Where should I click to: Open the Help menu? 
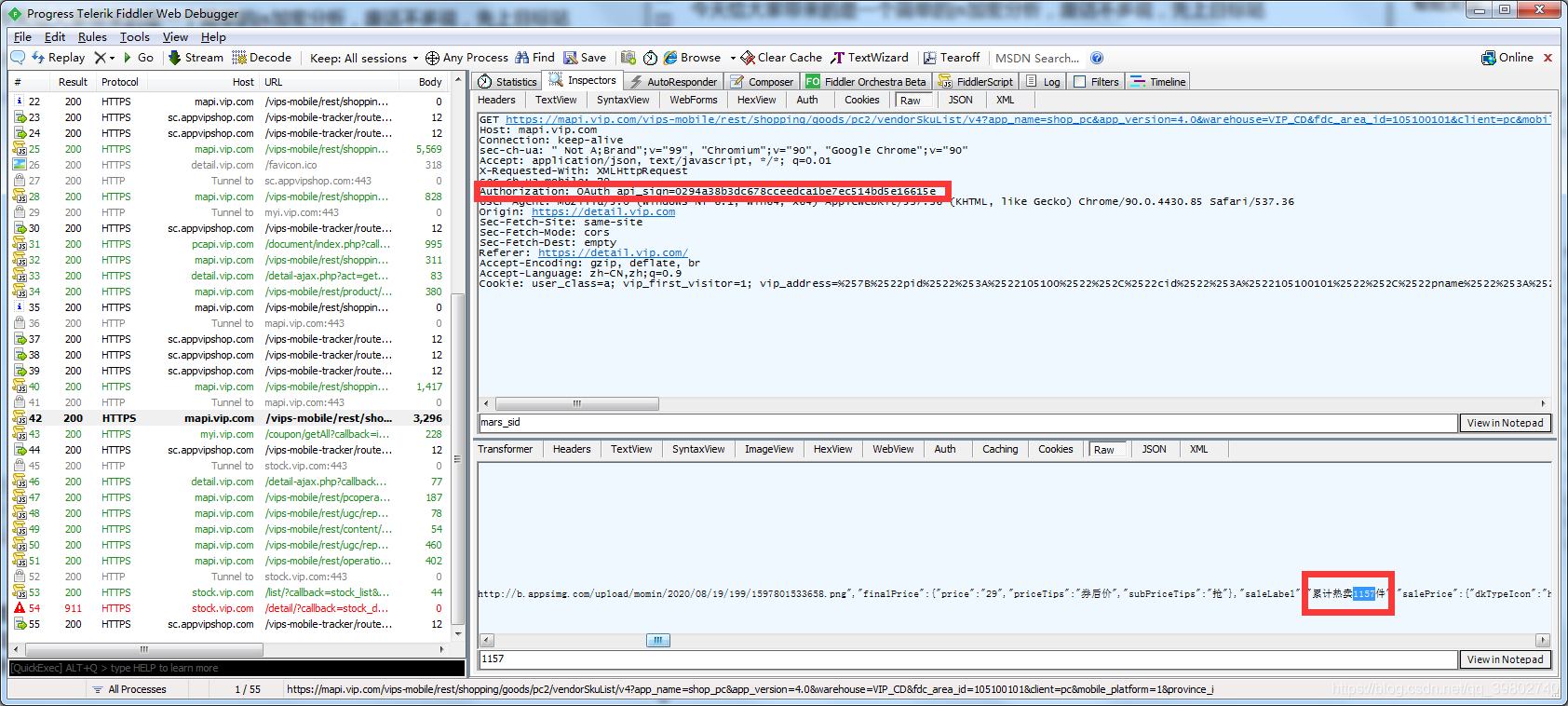click(213, 37)
